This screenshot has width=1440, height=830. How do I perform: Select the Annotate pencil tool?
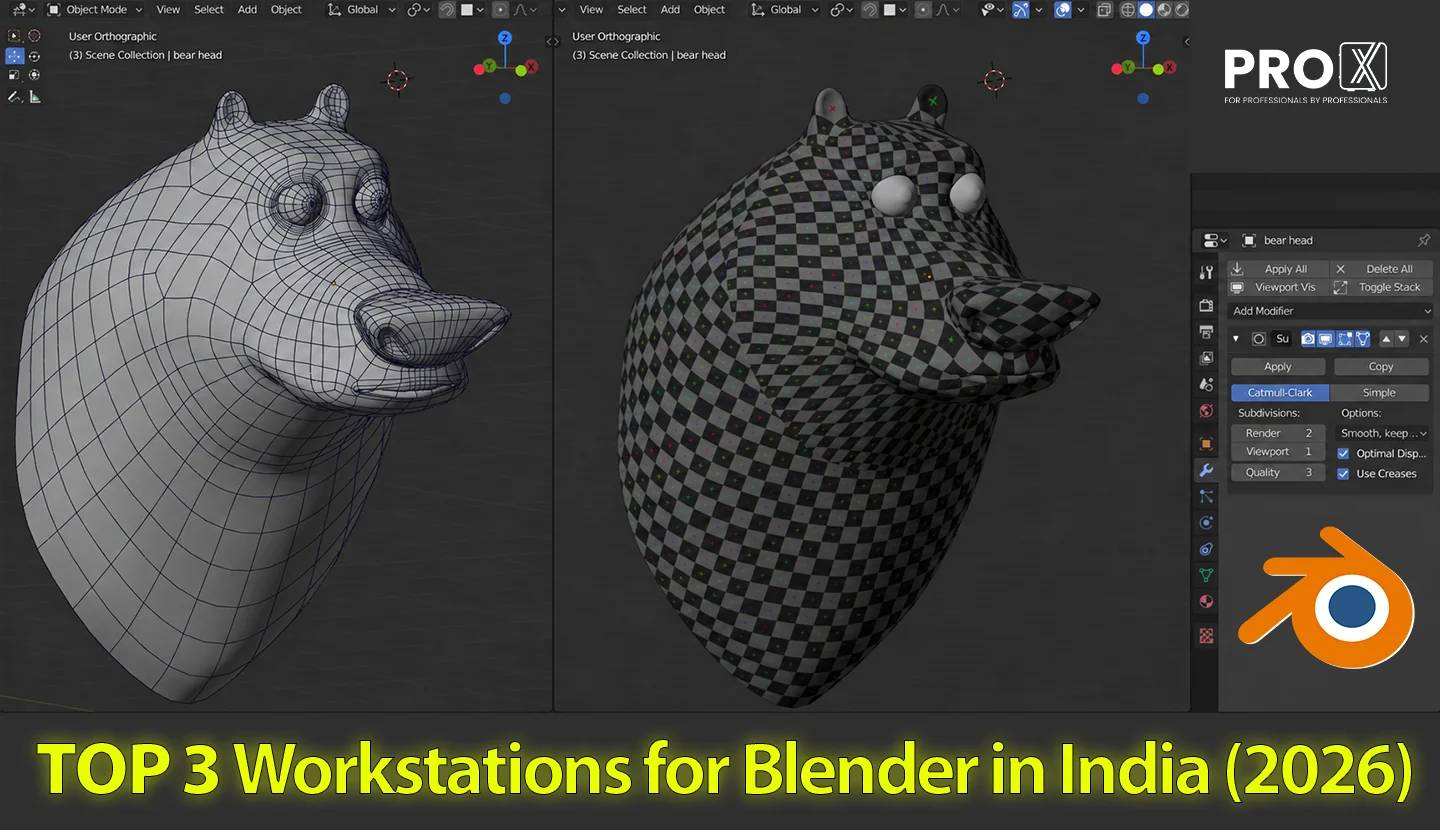14,96
